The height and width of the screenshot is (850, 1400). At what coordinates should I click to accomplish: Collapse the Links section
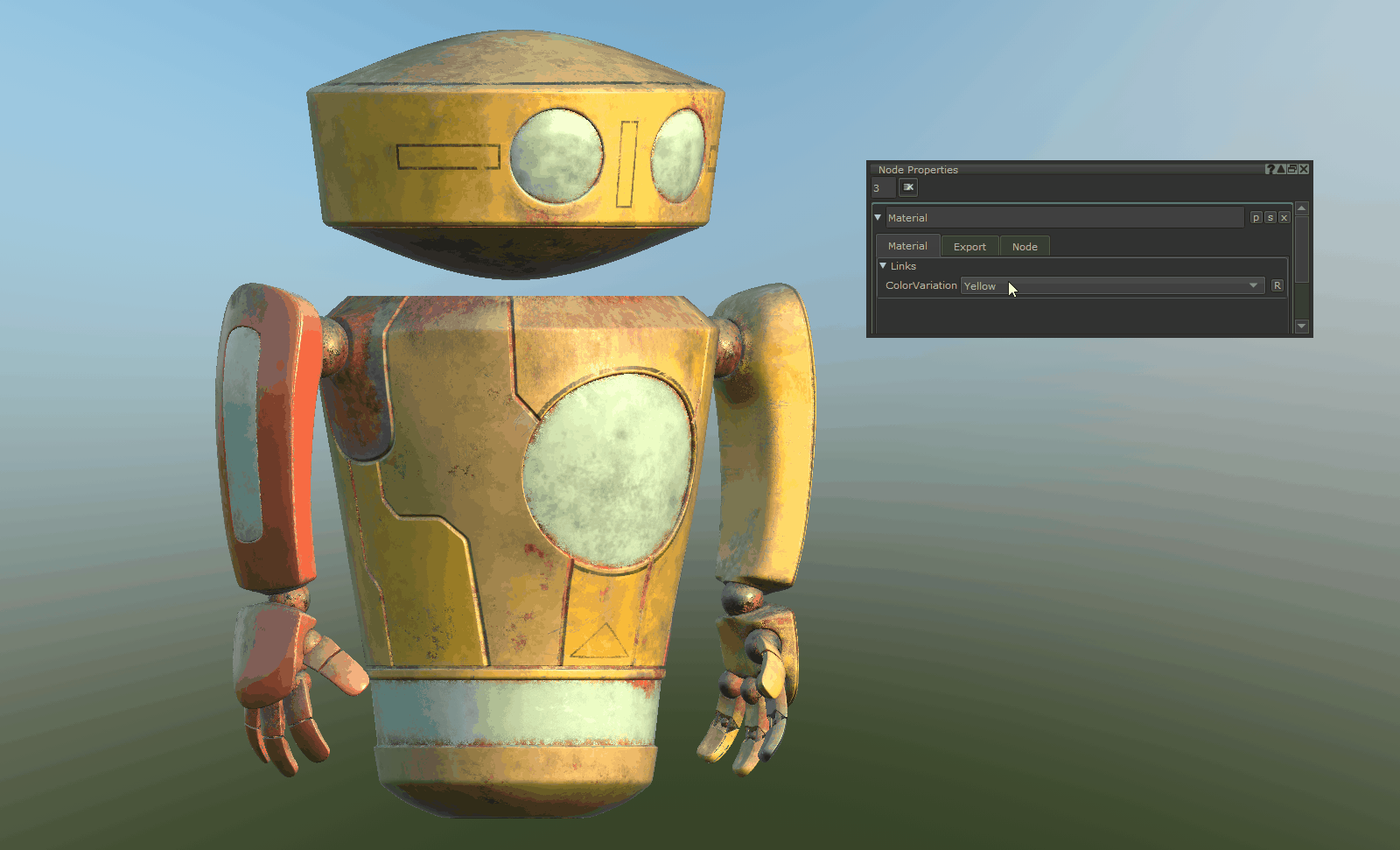[884, 265]
